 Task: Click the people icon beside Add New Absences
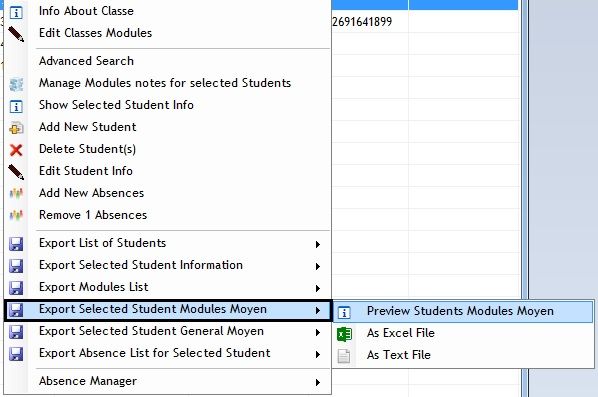(16, 194)
